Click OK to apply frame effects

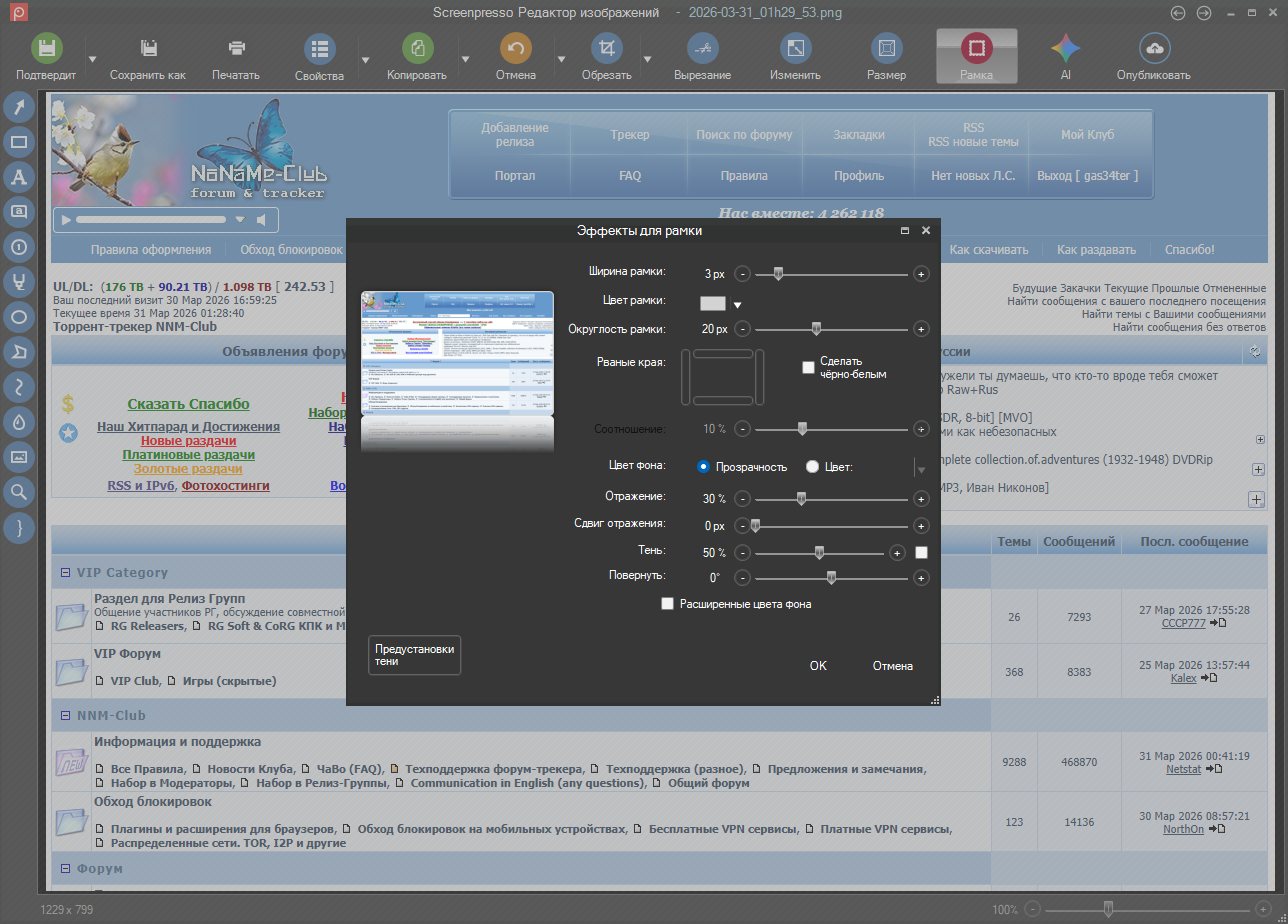pos(818,666)
